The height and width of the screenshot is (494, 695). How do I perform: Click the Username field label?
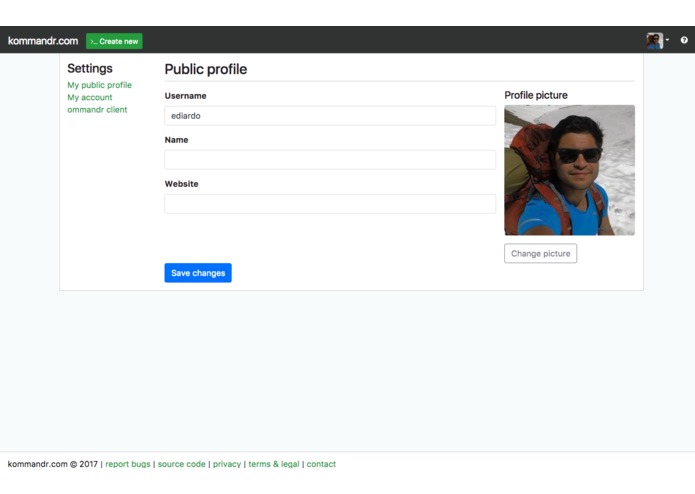tap(185, 96)
